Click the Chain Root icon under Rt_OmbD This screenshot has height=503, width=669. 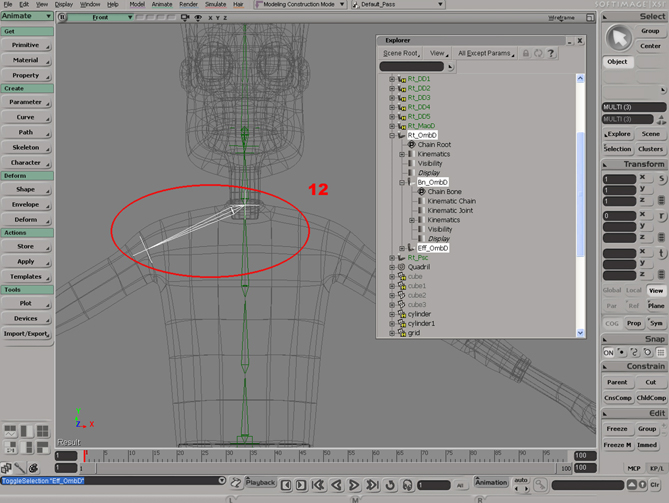click(x=411, y=144)
